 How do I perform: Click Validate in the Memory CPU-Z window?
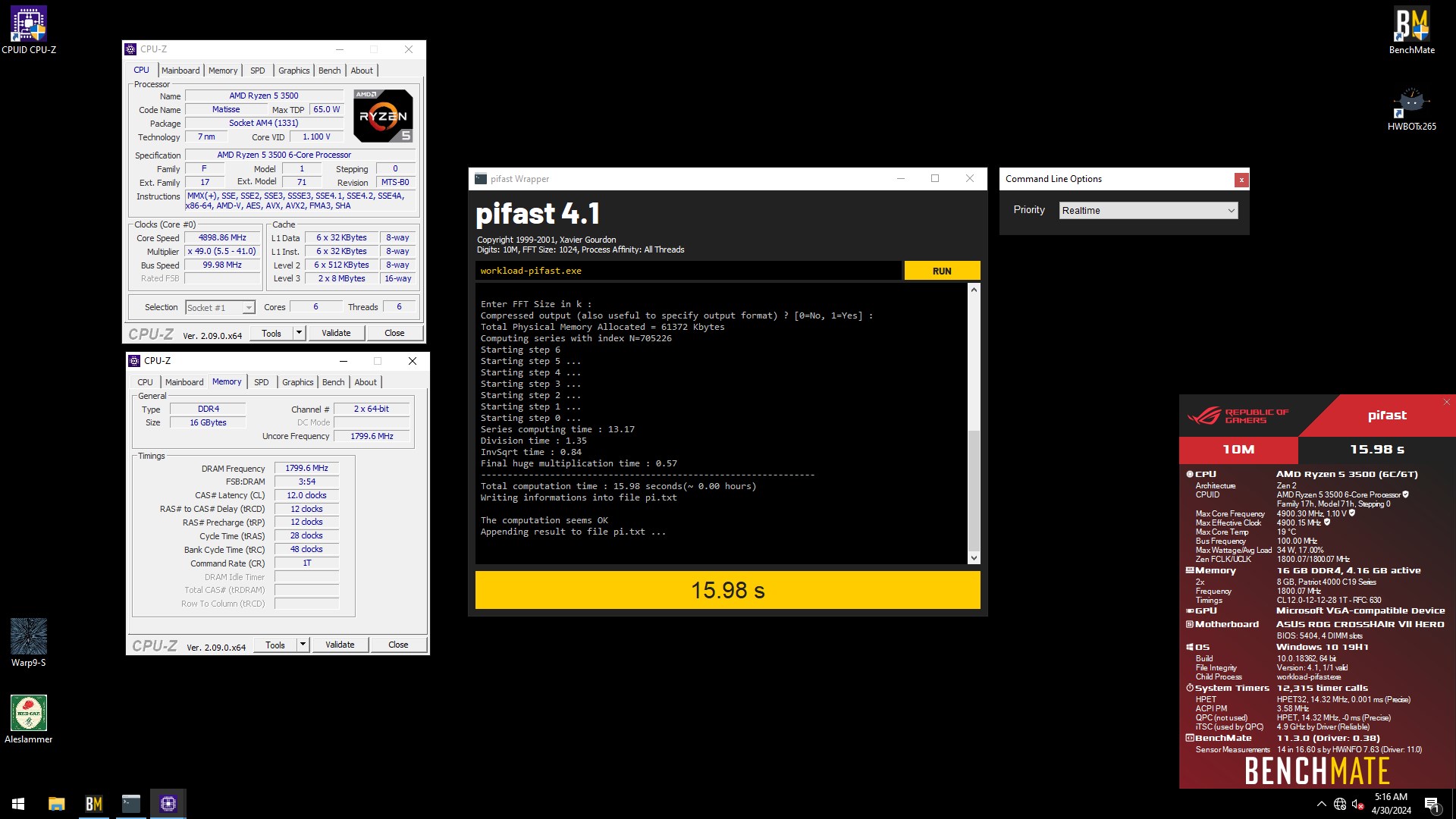pyautogui.click(x=340, y=645)
